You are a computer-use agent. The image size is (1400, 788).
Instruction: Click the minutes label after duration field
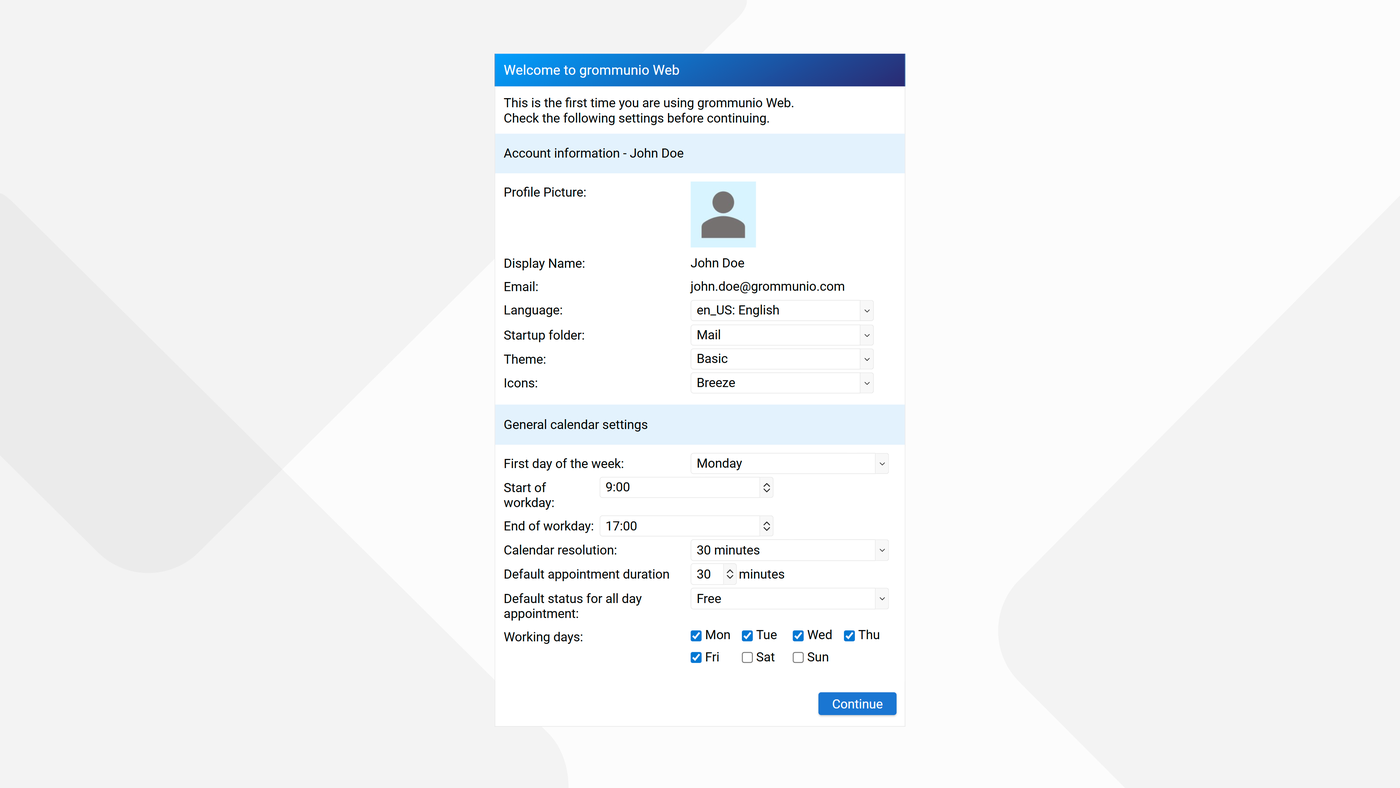tap(761, 575)
